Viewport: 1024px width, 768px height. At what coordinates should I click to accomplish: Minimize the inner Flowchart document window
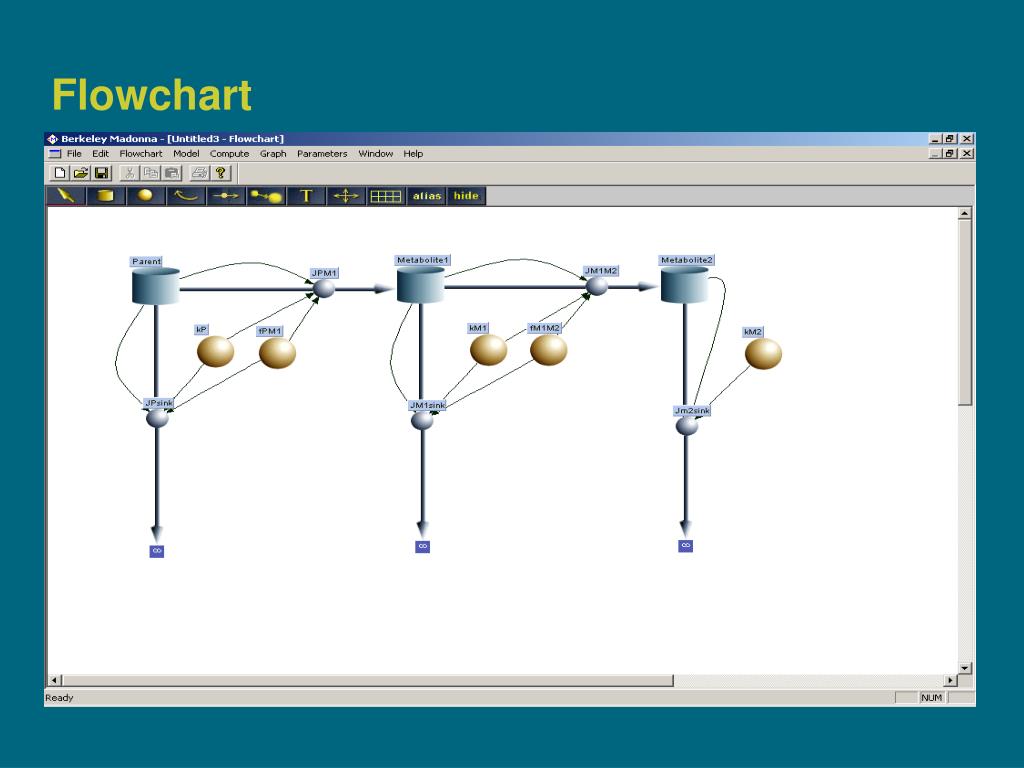tap(936, 153)
